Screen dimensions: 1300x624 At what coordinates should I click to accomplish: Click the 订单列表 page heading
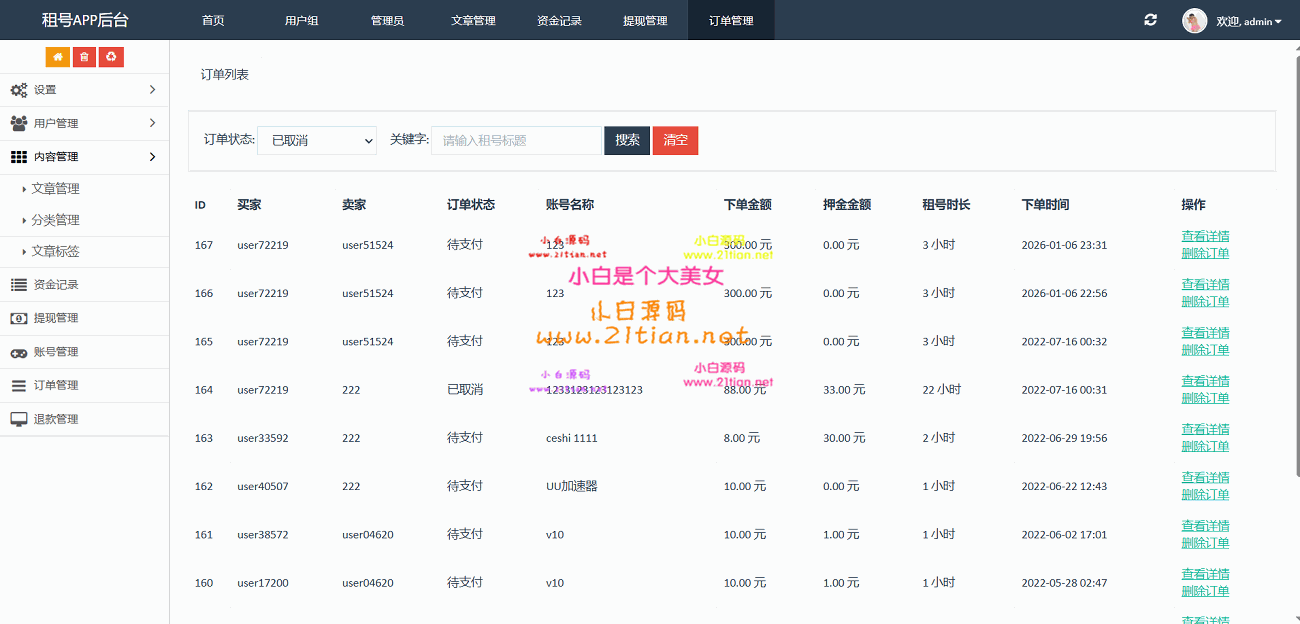tap(225, 75)
